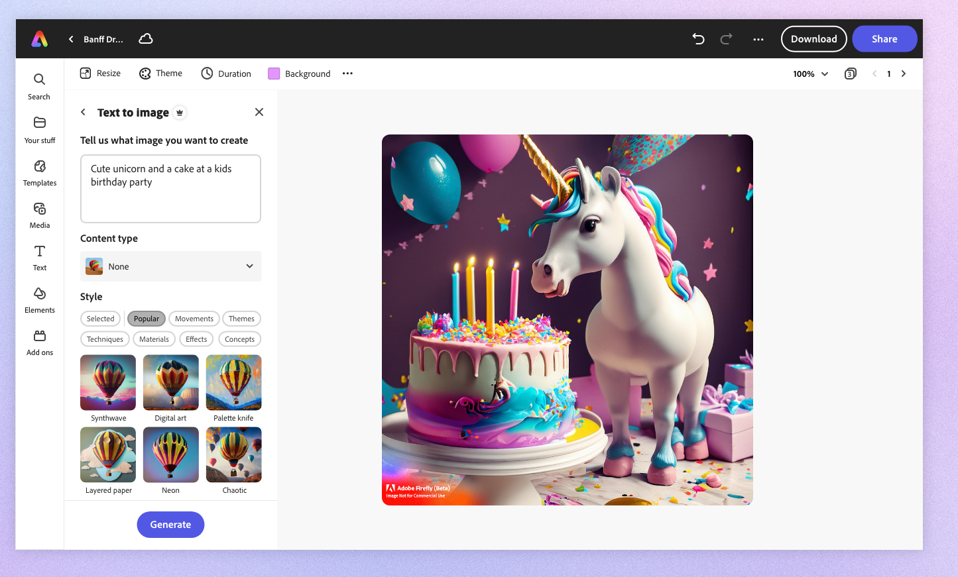Go to next page arrow
This screenshot has height=577, width=958.
point(904,74)
